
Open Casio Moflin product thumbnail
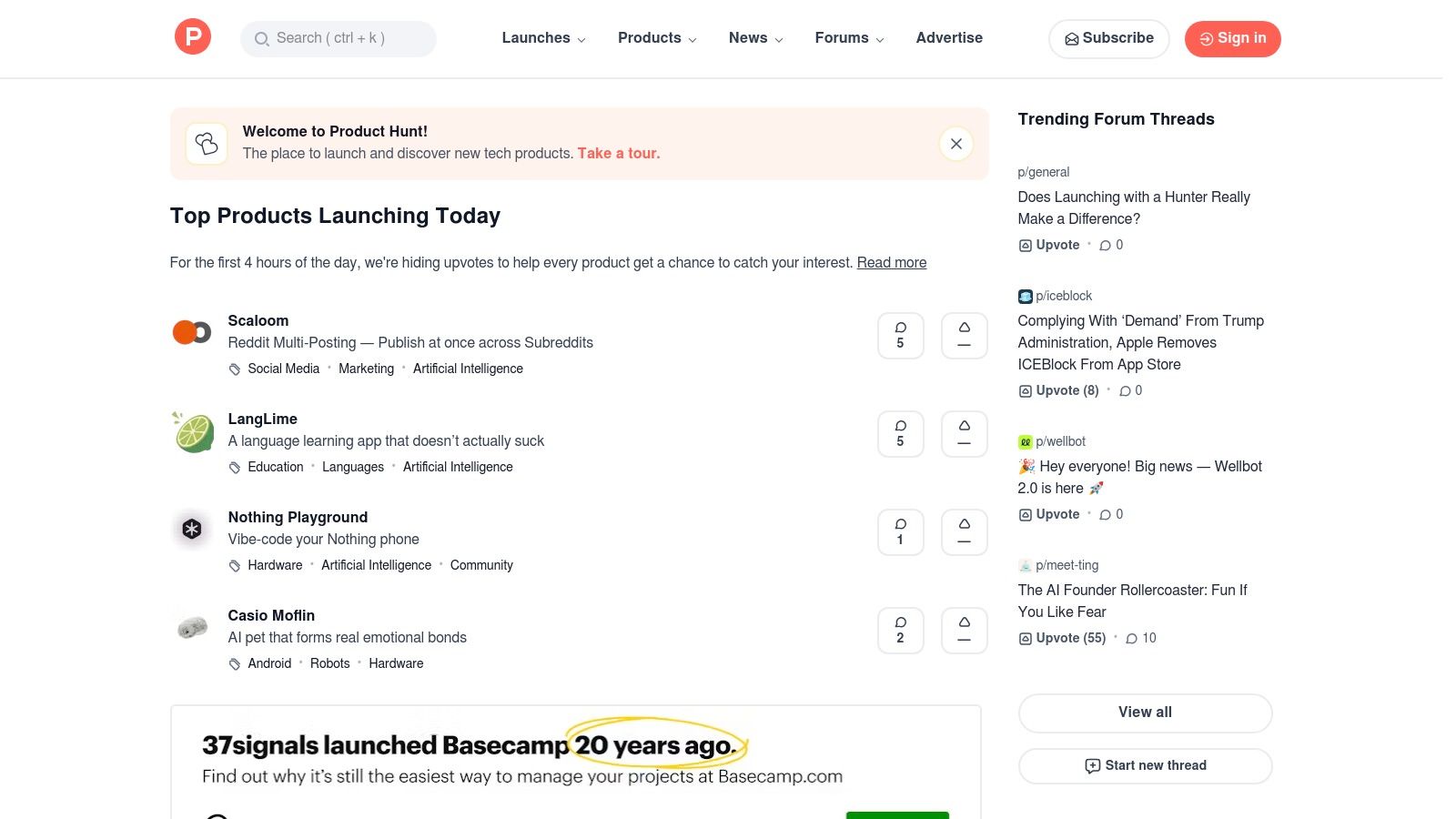click(x=192, y=628)
